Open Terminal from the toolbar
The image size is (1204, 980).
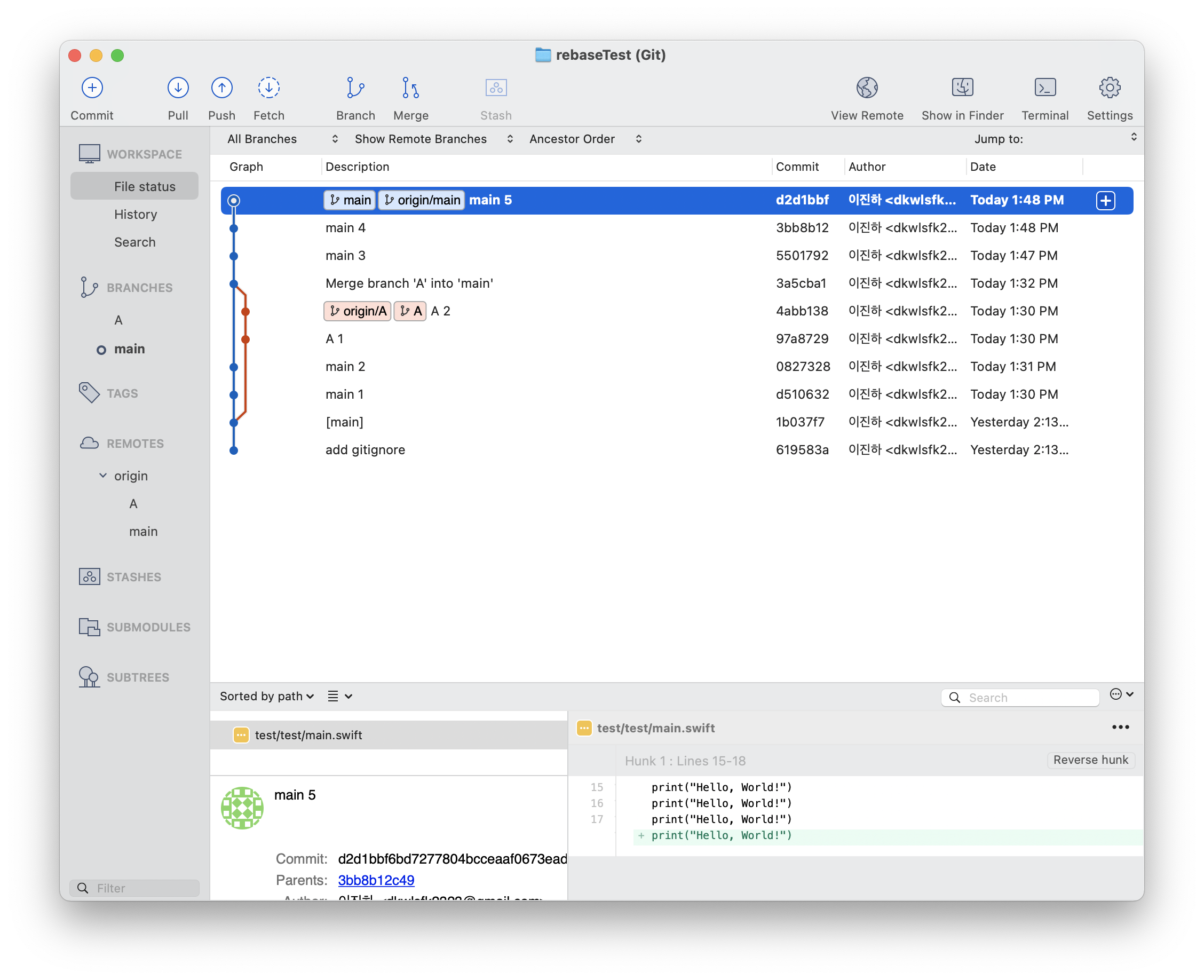click(1044, 88)
